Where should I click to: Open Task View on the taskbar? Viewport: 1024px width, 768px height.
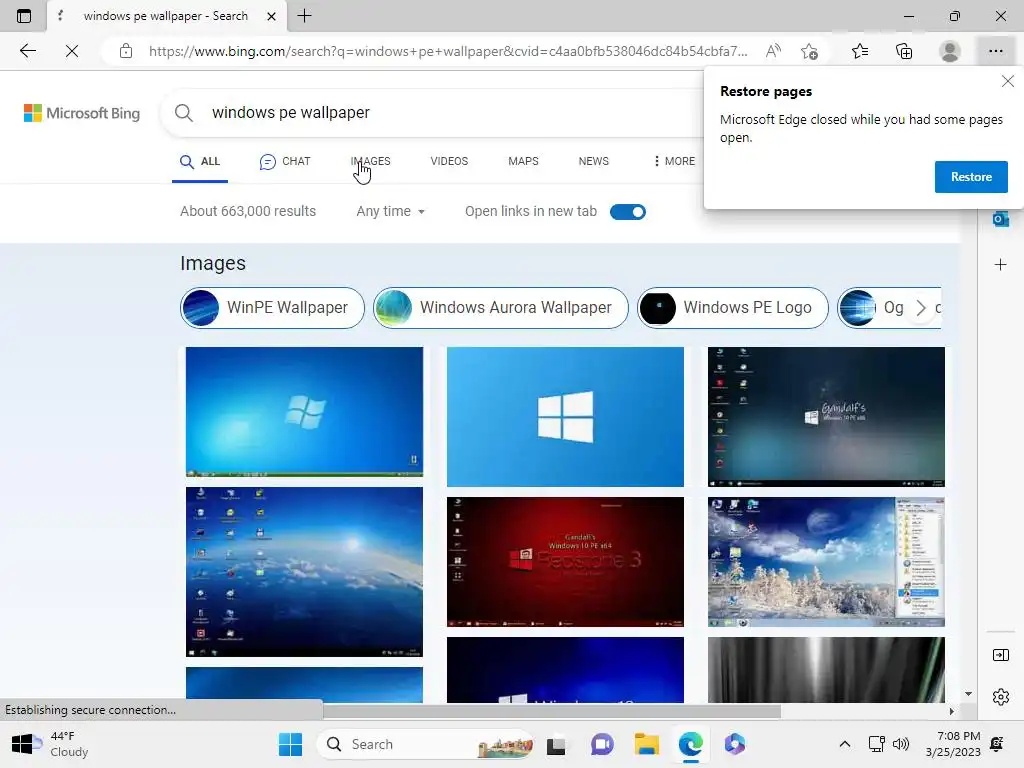(x=556, y=744)
